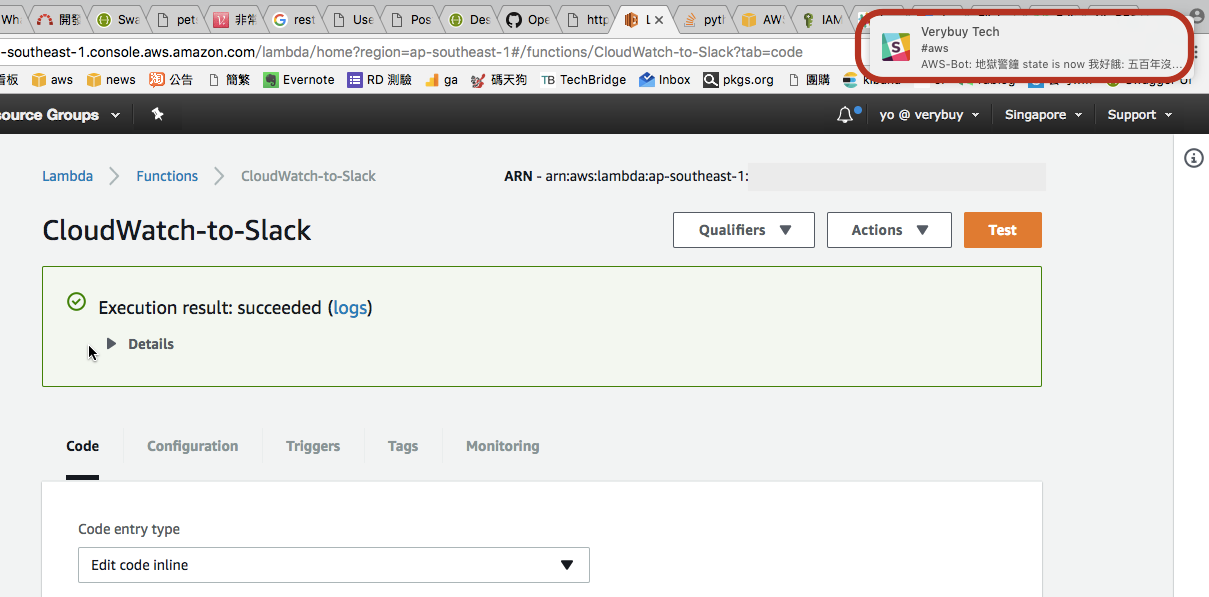The image size is (1209, 597).
Task: Switch to the GitHub browser tab
Action: [527, 20]
